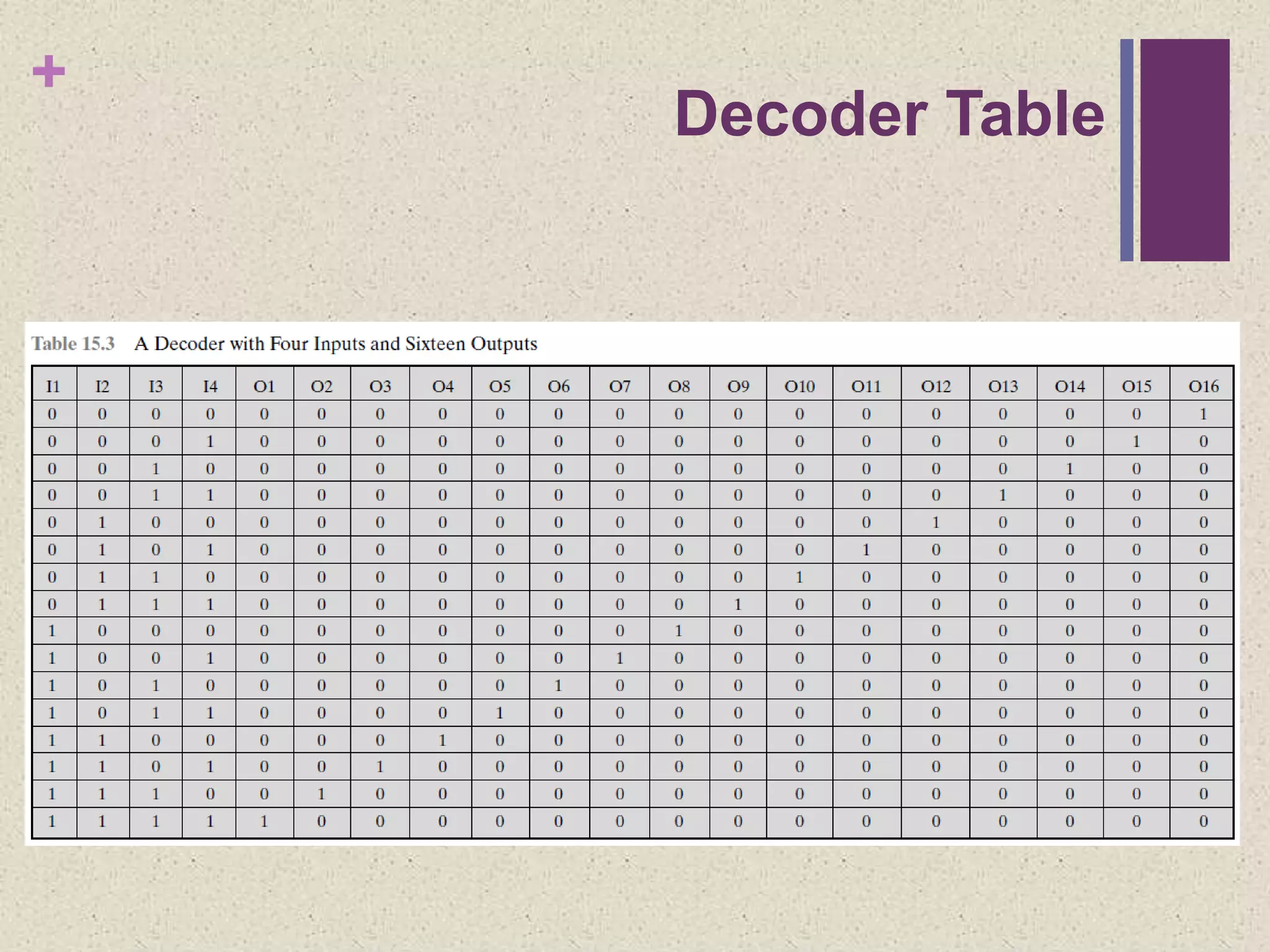Click the thin blue-purple vertical bar
This screenshot has height=952, width=1270.
(1127, 150)
